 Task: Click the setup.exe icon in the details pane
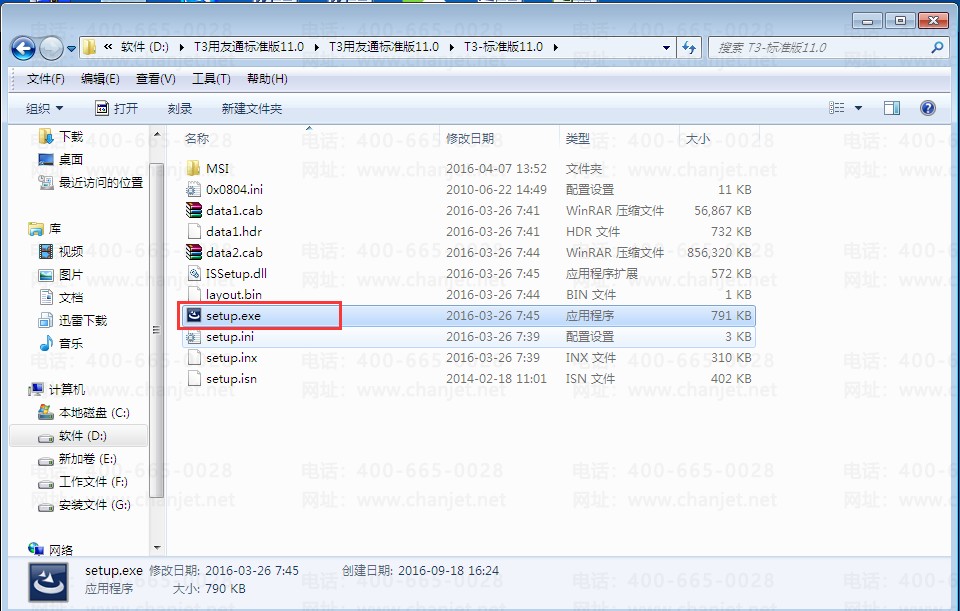click(x=48, y=582)
